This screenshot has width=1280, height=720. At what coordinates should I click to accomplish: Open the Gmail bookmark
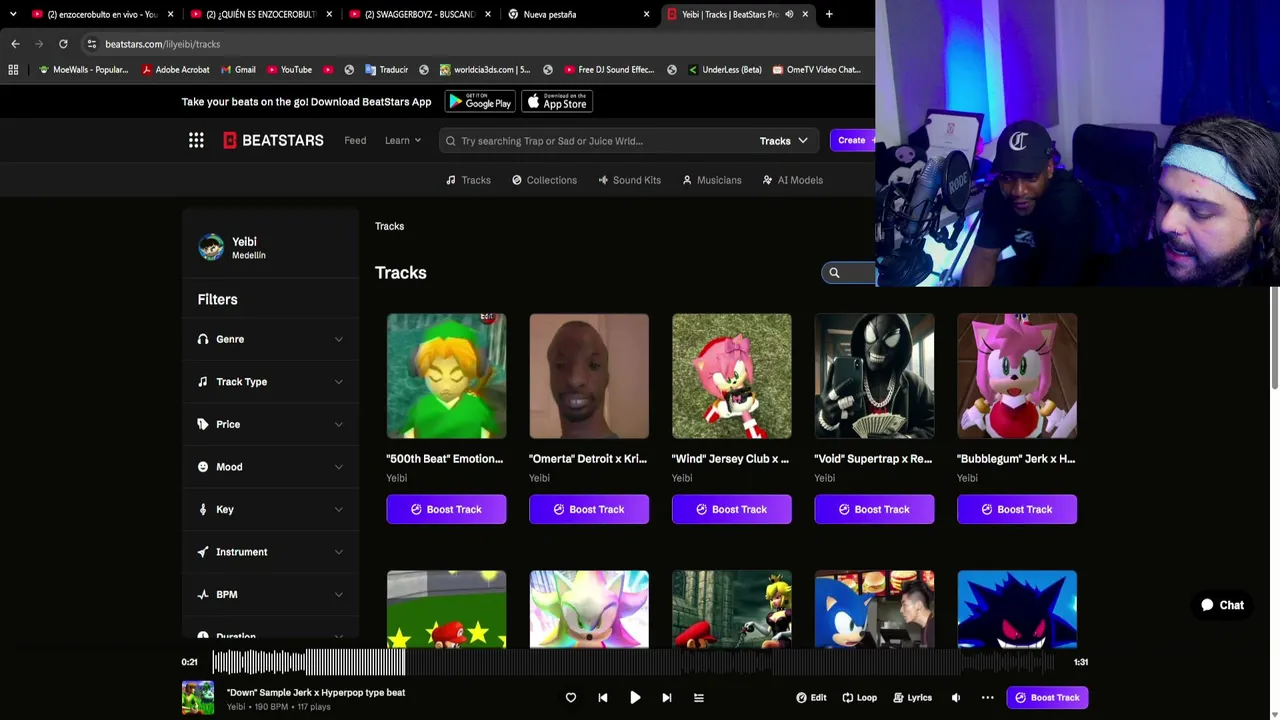(238, 70)
